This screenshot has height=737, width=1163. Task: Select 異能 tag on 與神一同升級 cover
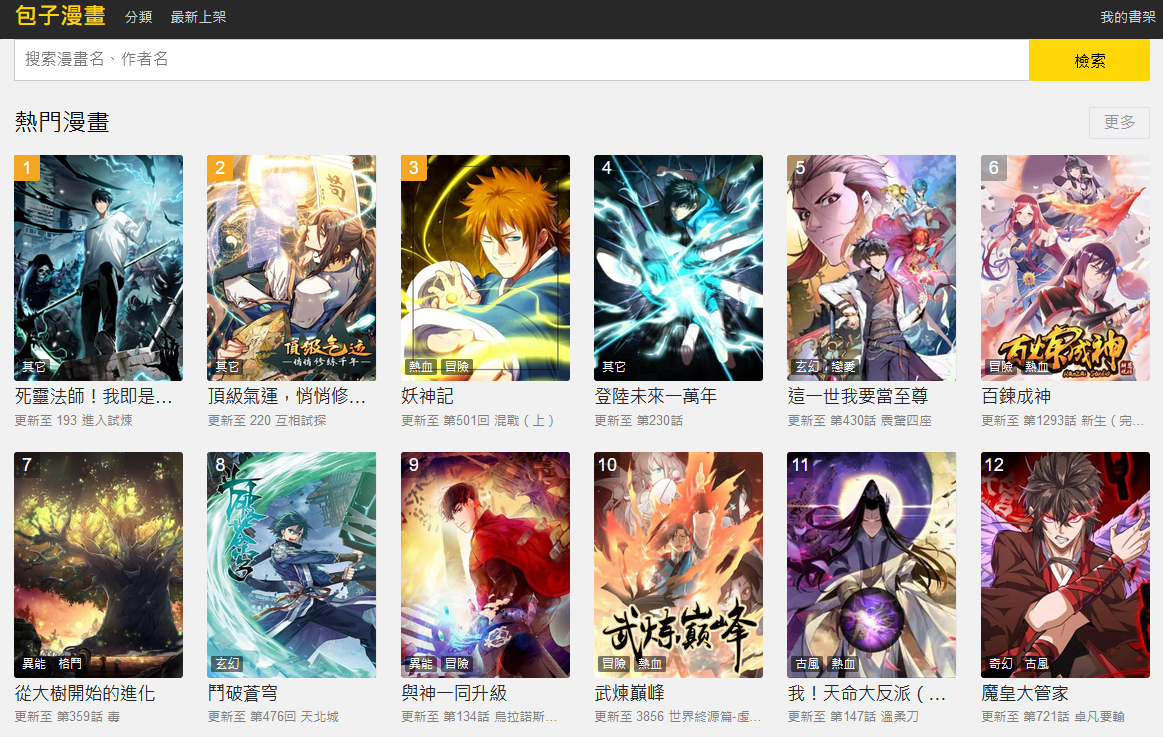click(421, 664)
